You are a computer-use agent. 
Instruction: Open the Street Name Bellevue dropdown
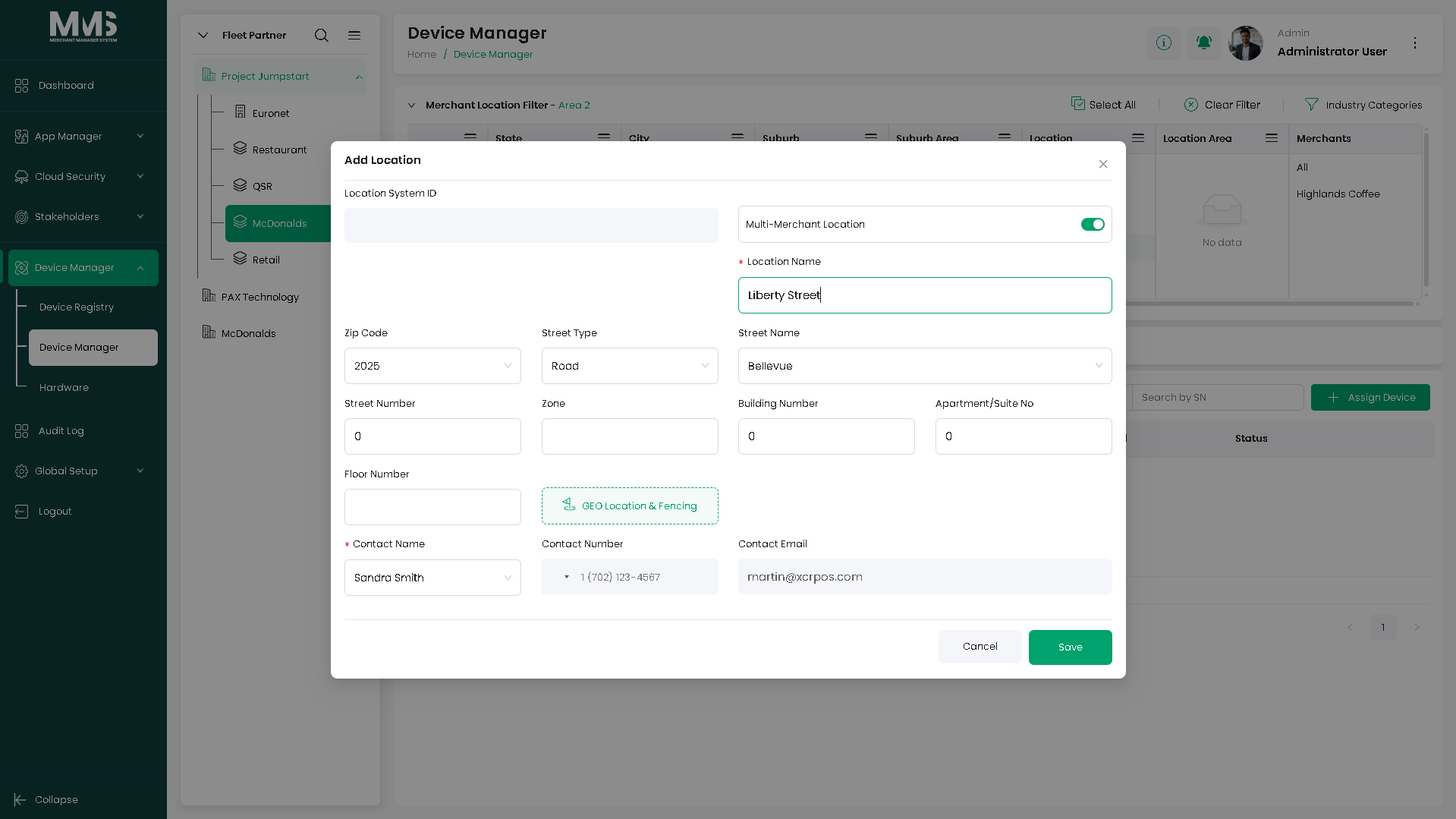tap(925, 366)
